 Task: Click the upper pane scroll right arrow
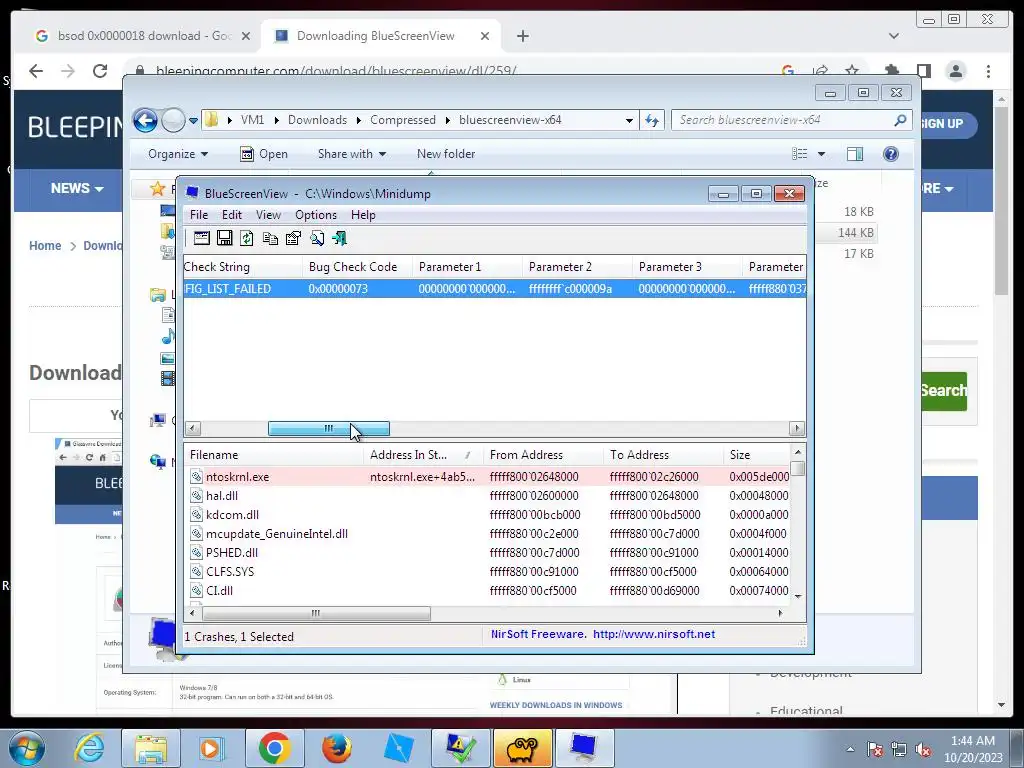pyautogui.click(x=797, y=428)
